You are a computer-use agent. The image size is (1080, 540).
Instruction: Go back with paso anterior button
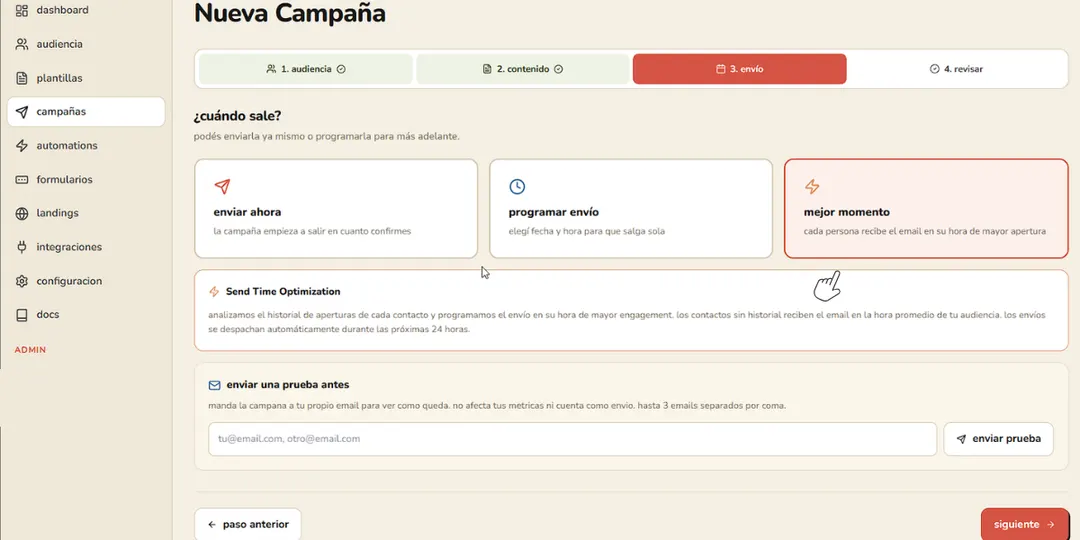click(x=248, y=524)
